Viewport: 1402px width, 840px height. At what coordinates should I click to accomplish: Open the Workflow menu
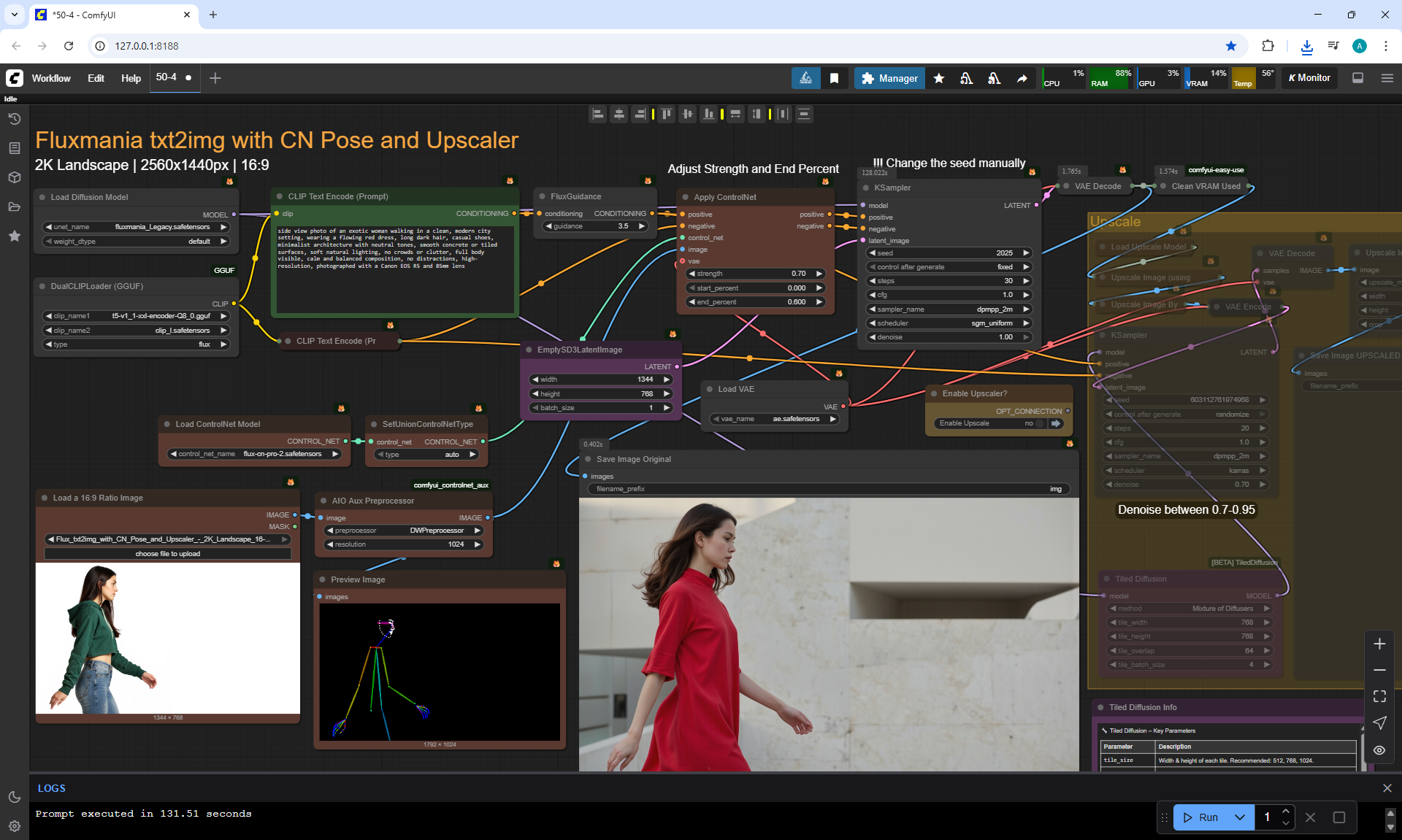(51, 78)
